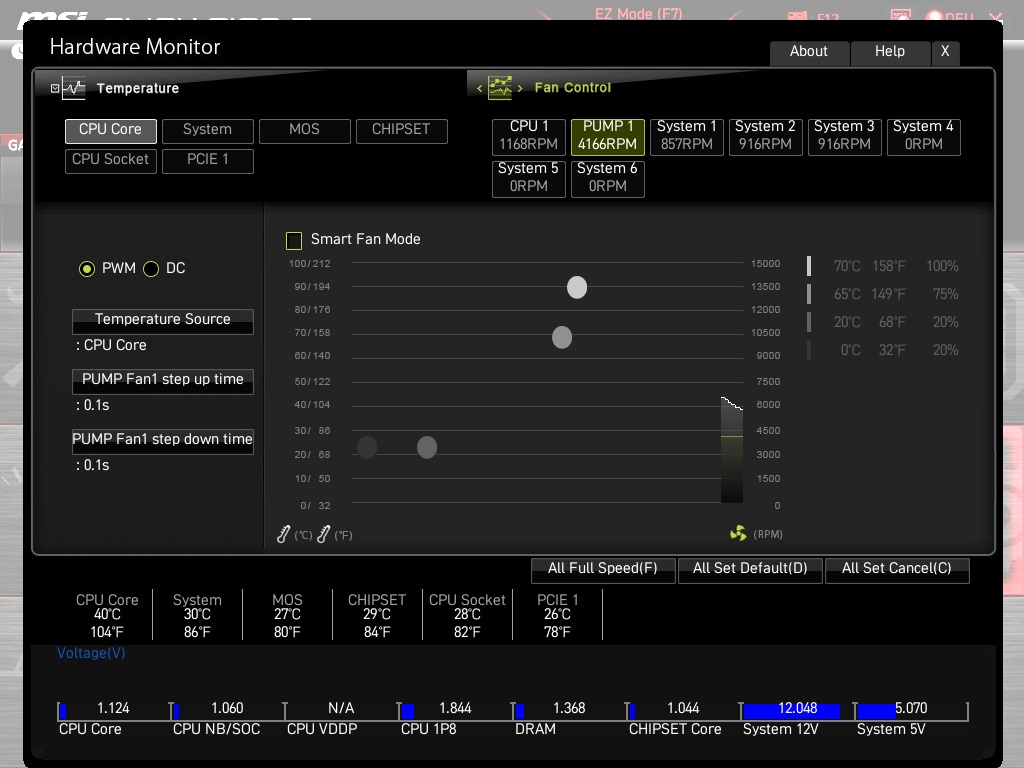Click the 65°C 75% curve setting row
1024x768 pixels.
pos(884,295)
